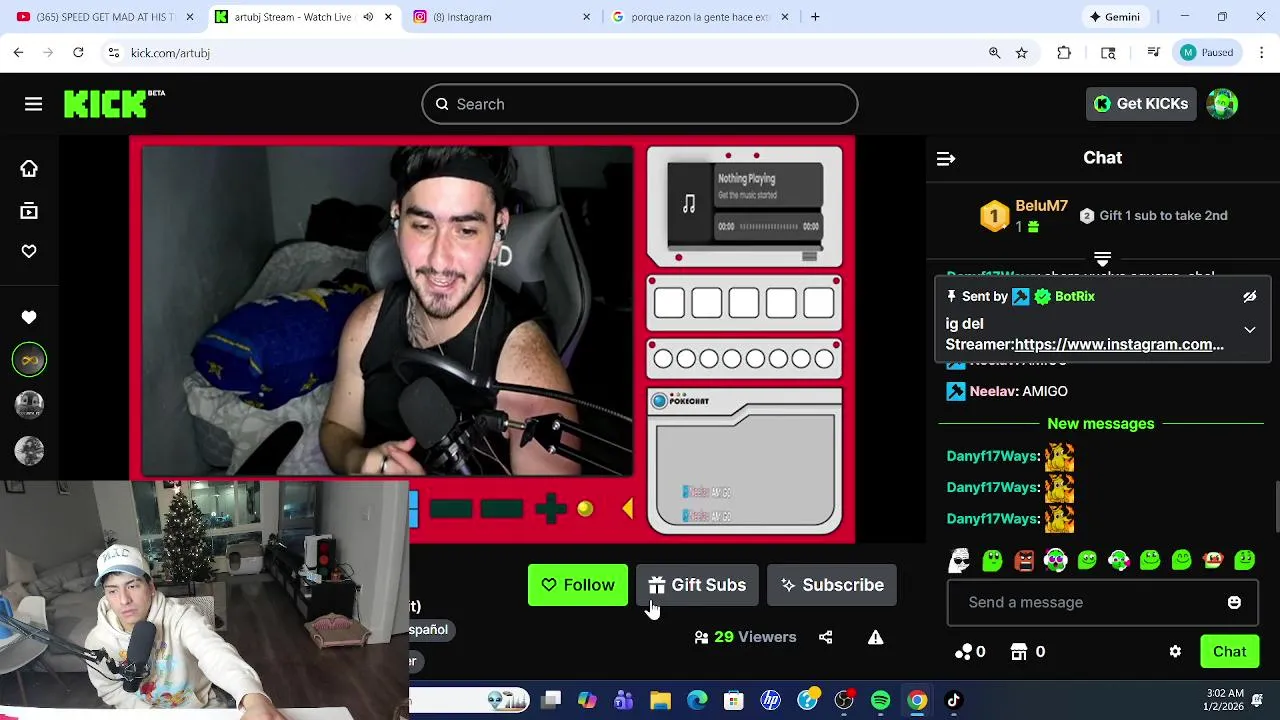The width and height of the screenshot is (1280, 720).
Task: Open Chrome media controls icon
Action: pyautogui.click(x=1153, y=52)
